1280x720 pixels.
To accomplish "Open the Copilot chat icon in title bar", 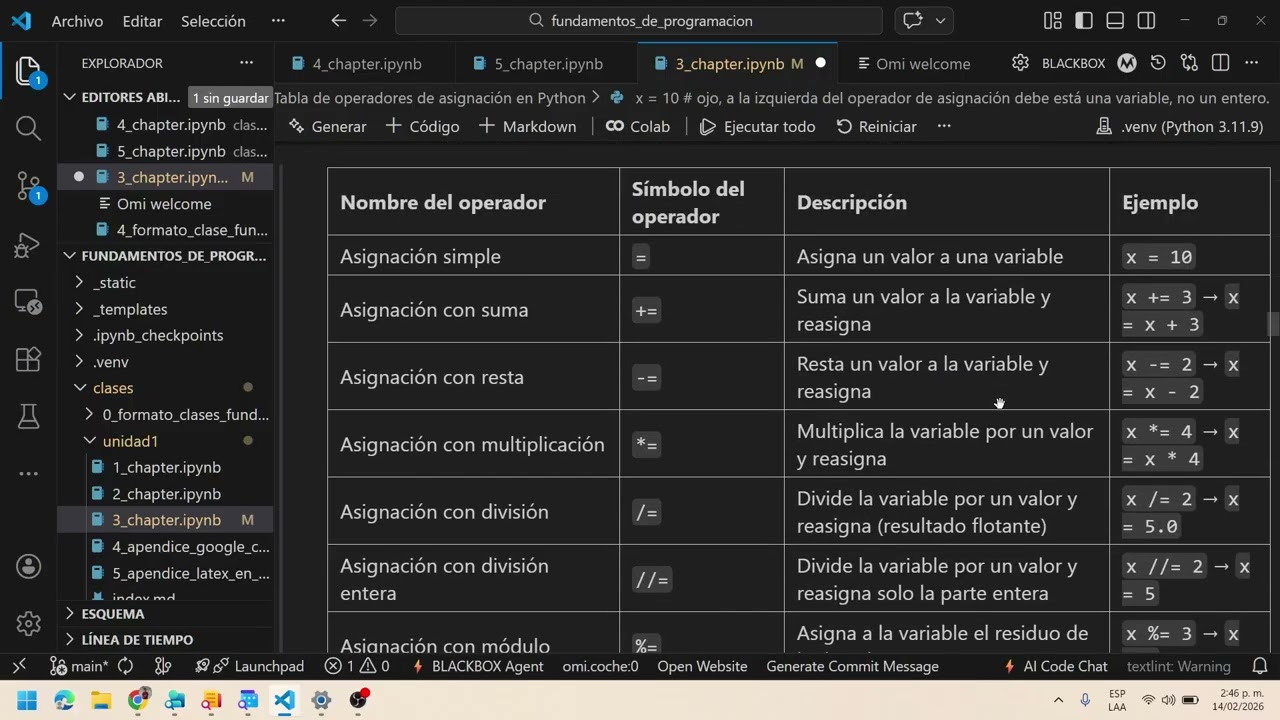I will 912,20.
